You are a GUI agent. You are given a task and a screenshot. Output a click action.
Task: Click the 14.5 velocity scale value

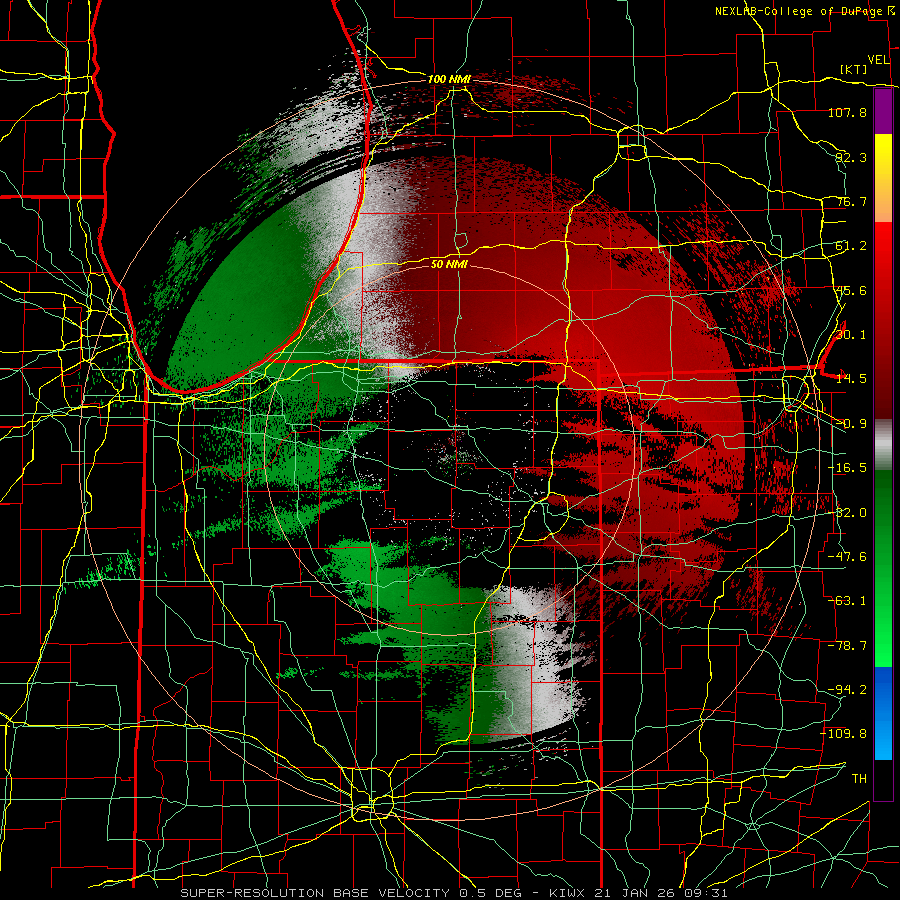(x=851, y=379)
